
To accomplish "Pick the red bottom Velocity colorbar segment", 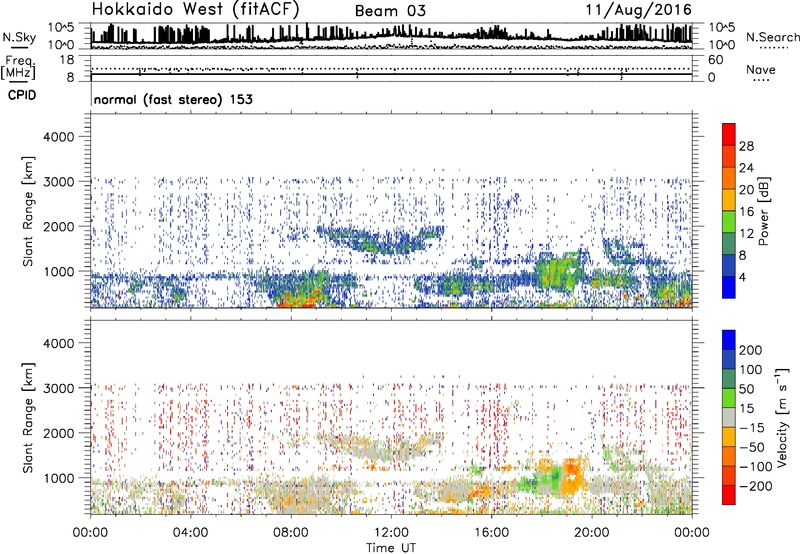I will 729,495.
